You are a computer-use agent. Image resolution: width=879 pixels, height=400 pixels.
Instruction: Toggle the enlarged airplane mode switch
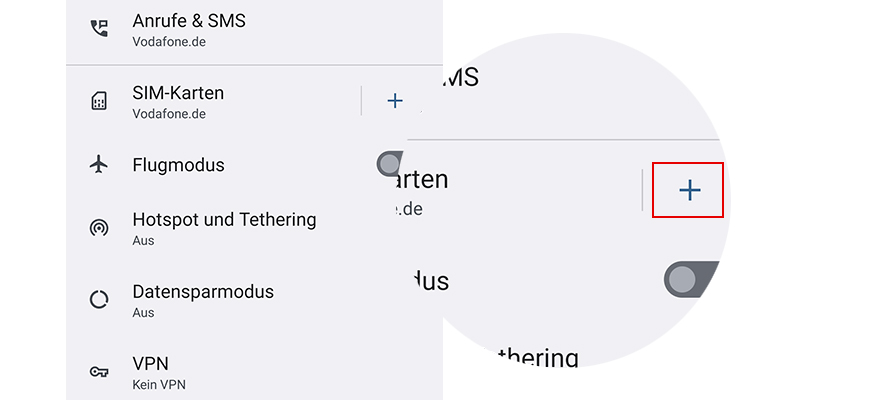click(x=692, y=279)
